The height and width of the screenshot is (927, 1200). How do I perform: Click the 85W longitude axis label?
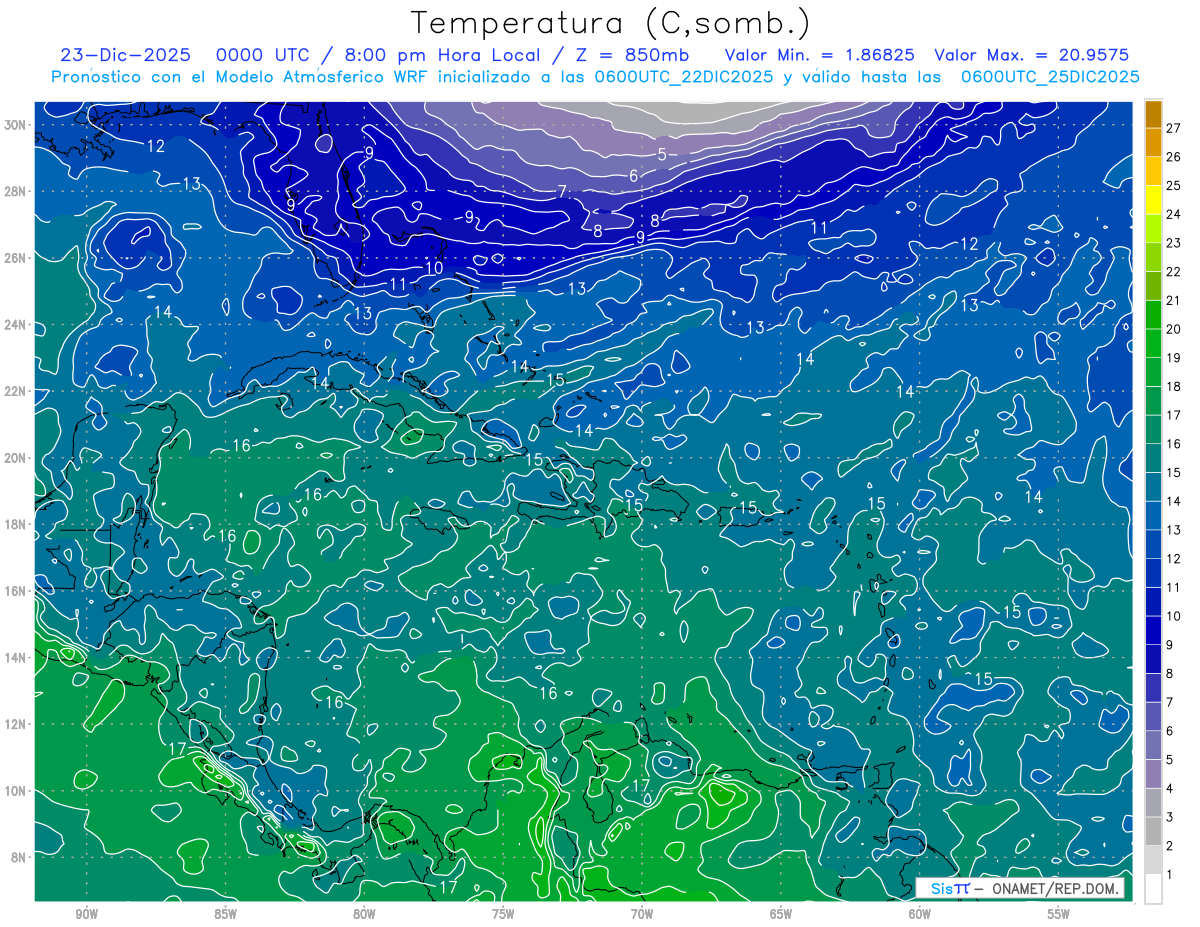[225, 914]
